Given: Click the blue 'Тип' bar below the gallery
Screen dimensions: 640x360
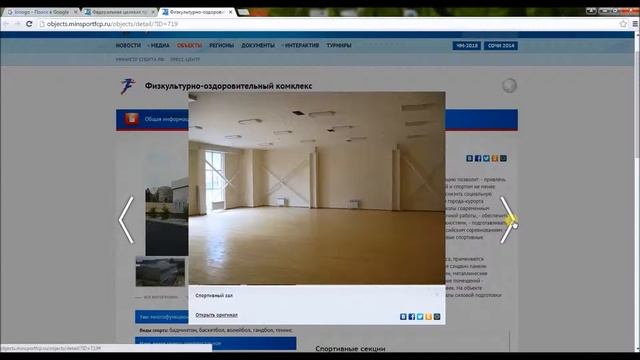Looking at the screenshot, I should point(162,317).
